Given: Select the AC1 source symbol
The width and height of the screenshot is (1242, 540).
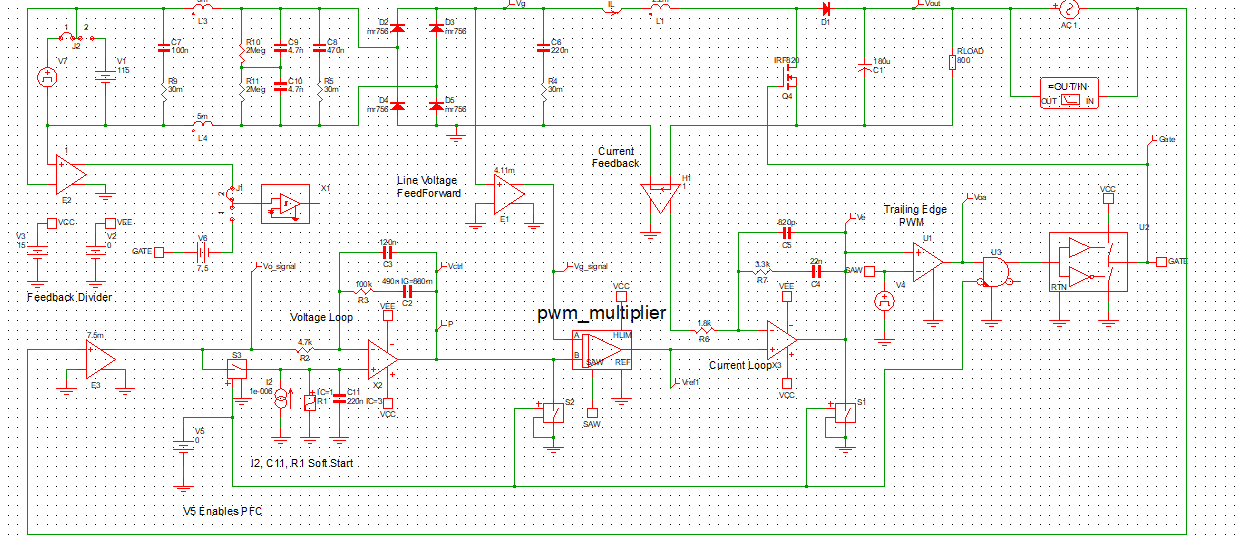Looking at the screenshot, I should [x=1062, y=9].
